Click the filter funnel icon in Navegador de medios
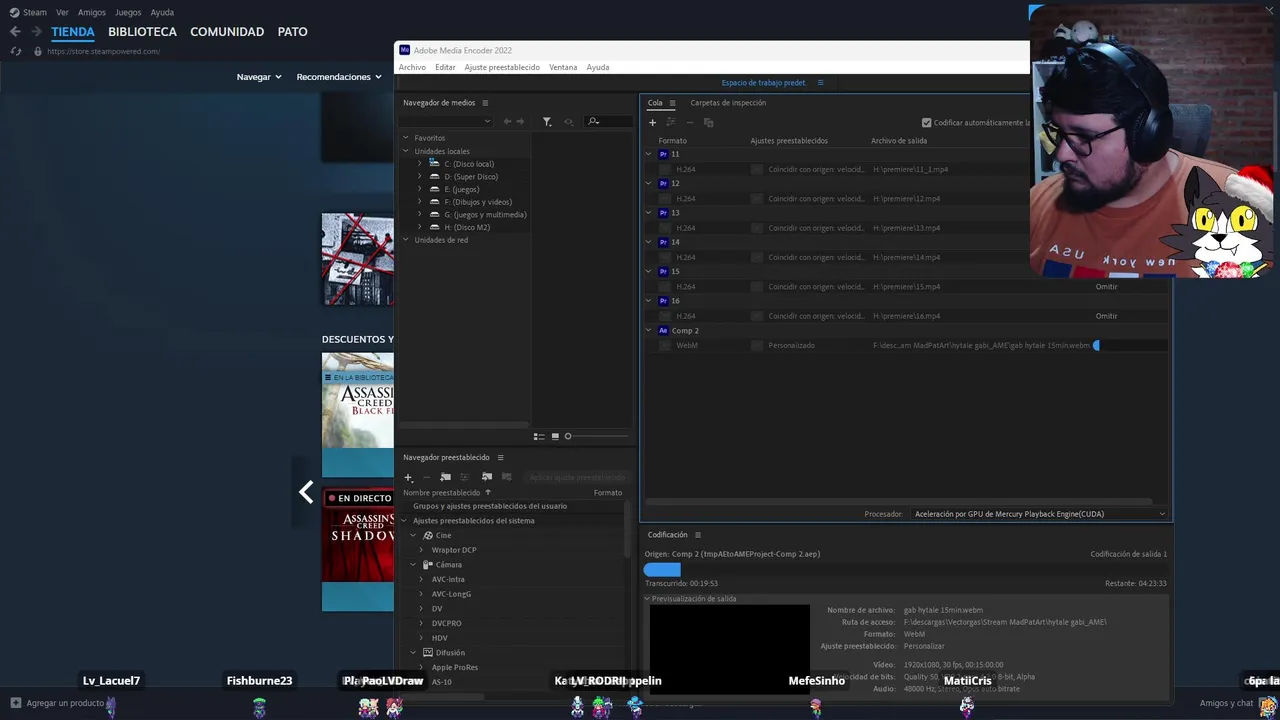 coord(547,121)
